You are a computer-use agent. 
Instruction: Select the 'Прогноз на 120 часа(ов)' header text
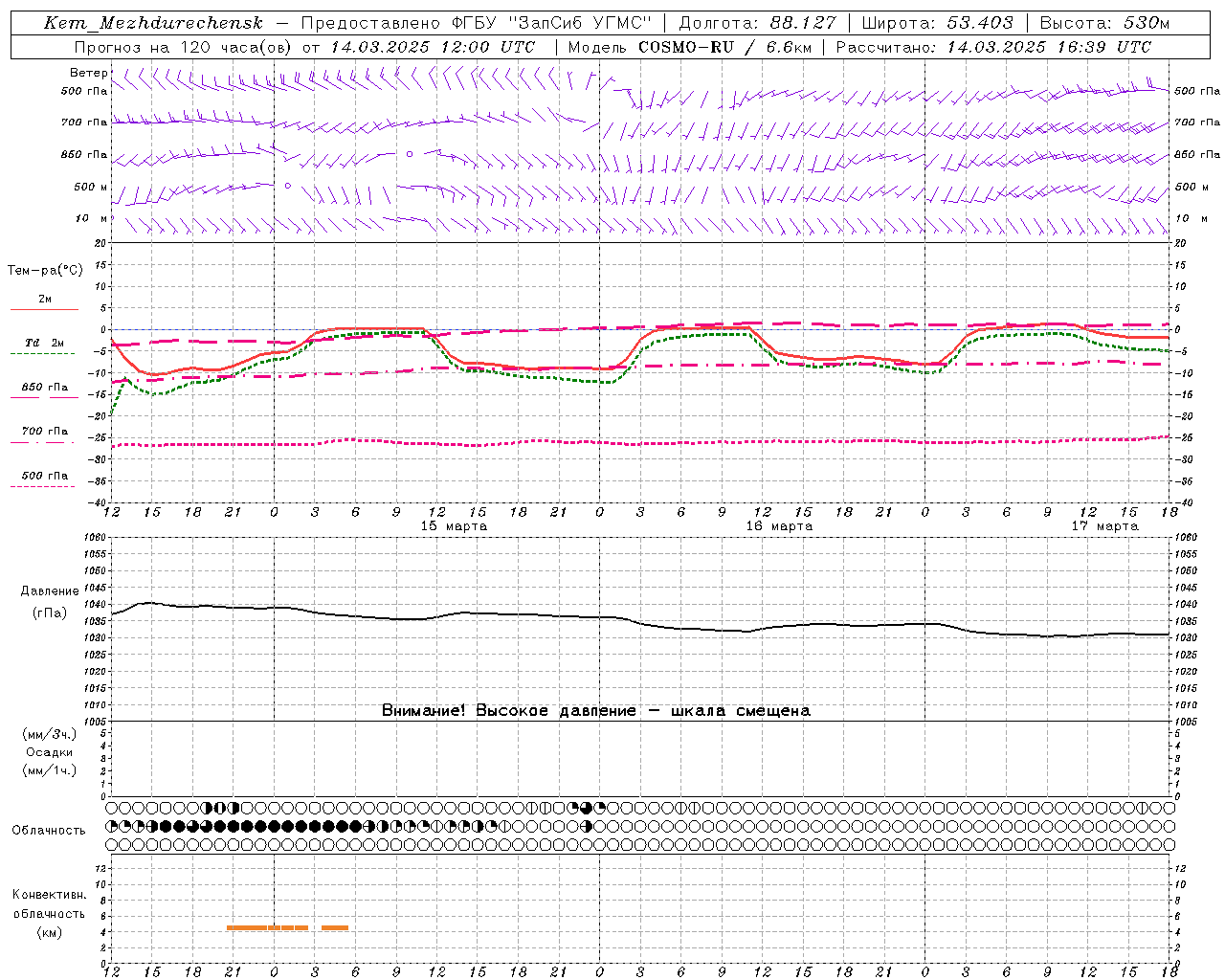tap(184, 47)
